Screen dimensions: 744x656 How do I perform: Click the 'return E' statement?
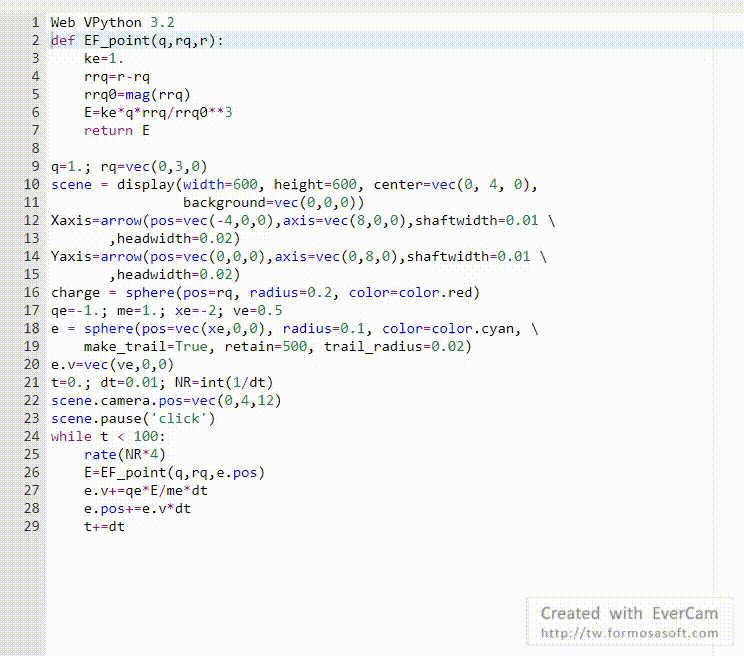117,130
